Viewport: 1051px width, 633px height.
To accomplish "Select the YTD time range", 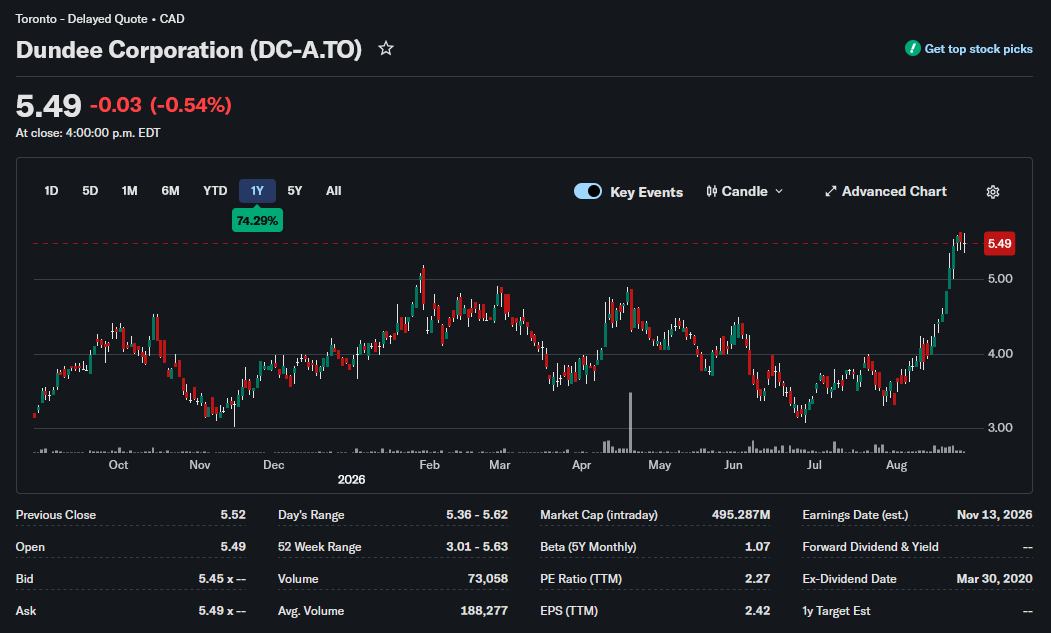I will click(215, 191).
